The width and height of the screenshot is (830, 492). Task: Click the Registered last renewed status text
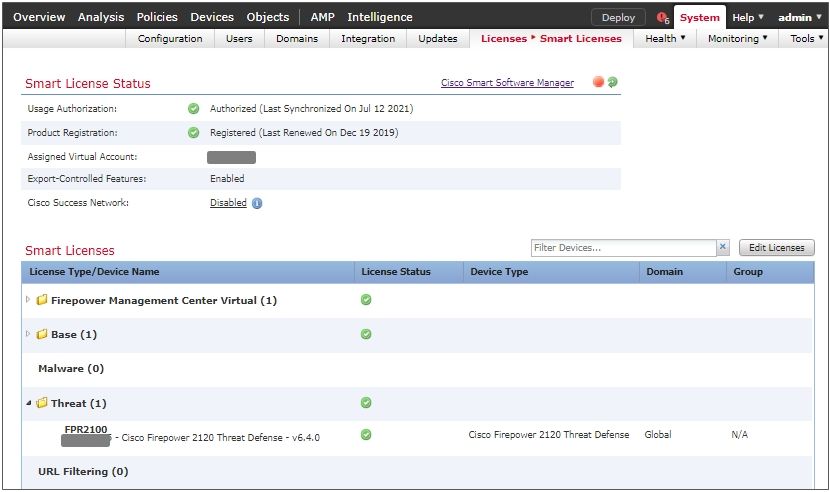click(x=304, y=132)
